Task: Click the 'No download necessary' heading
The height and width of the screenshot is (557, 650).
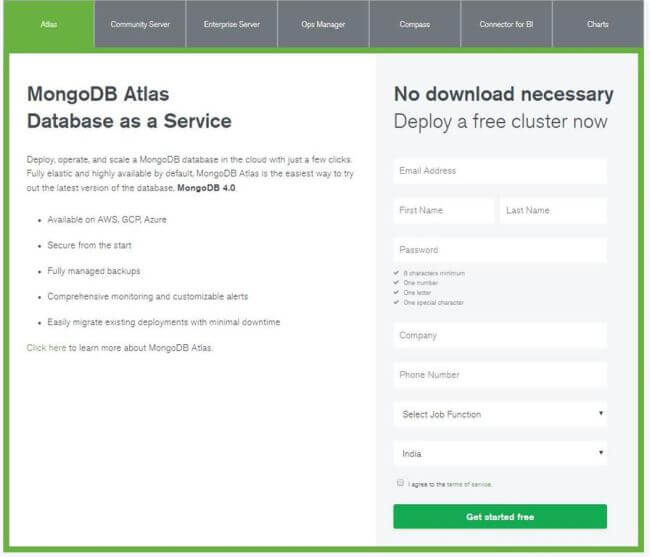Action: [504, 94]
